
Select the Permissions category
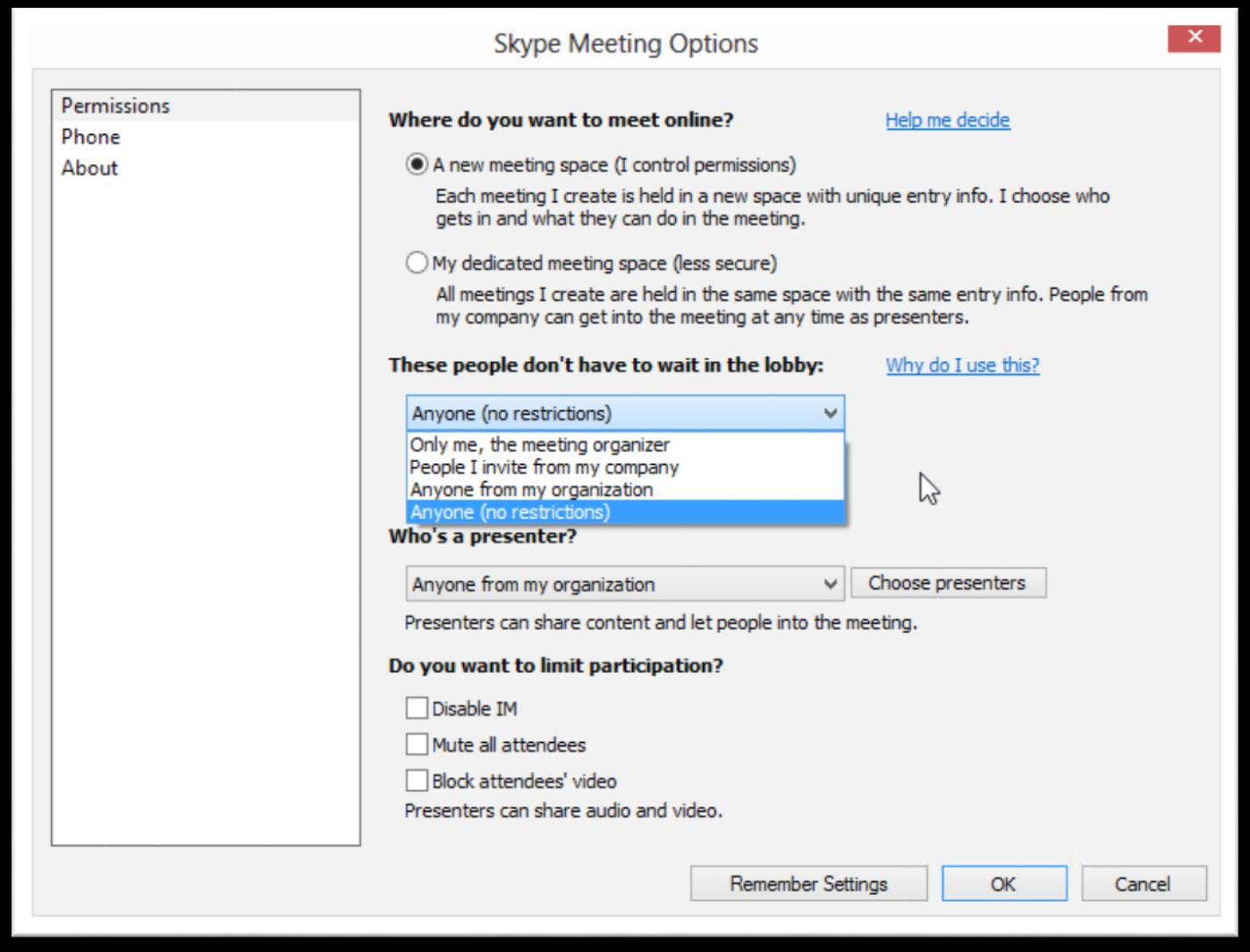coord(206,105)
